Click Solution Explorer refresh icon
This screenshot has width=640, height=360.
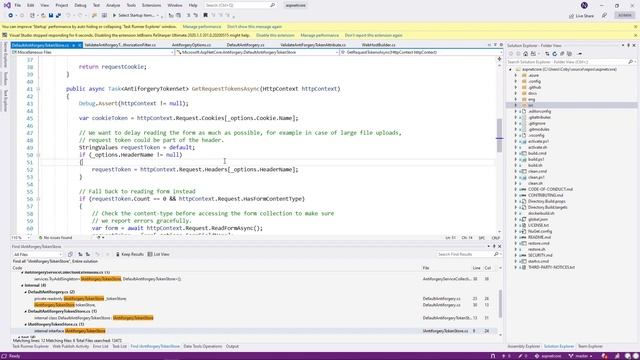click(554, 53)
